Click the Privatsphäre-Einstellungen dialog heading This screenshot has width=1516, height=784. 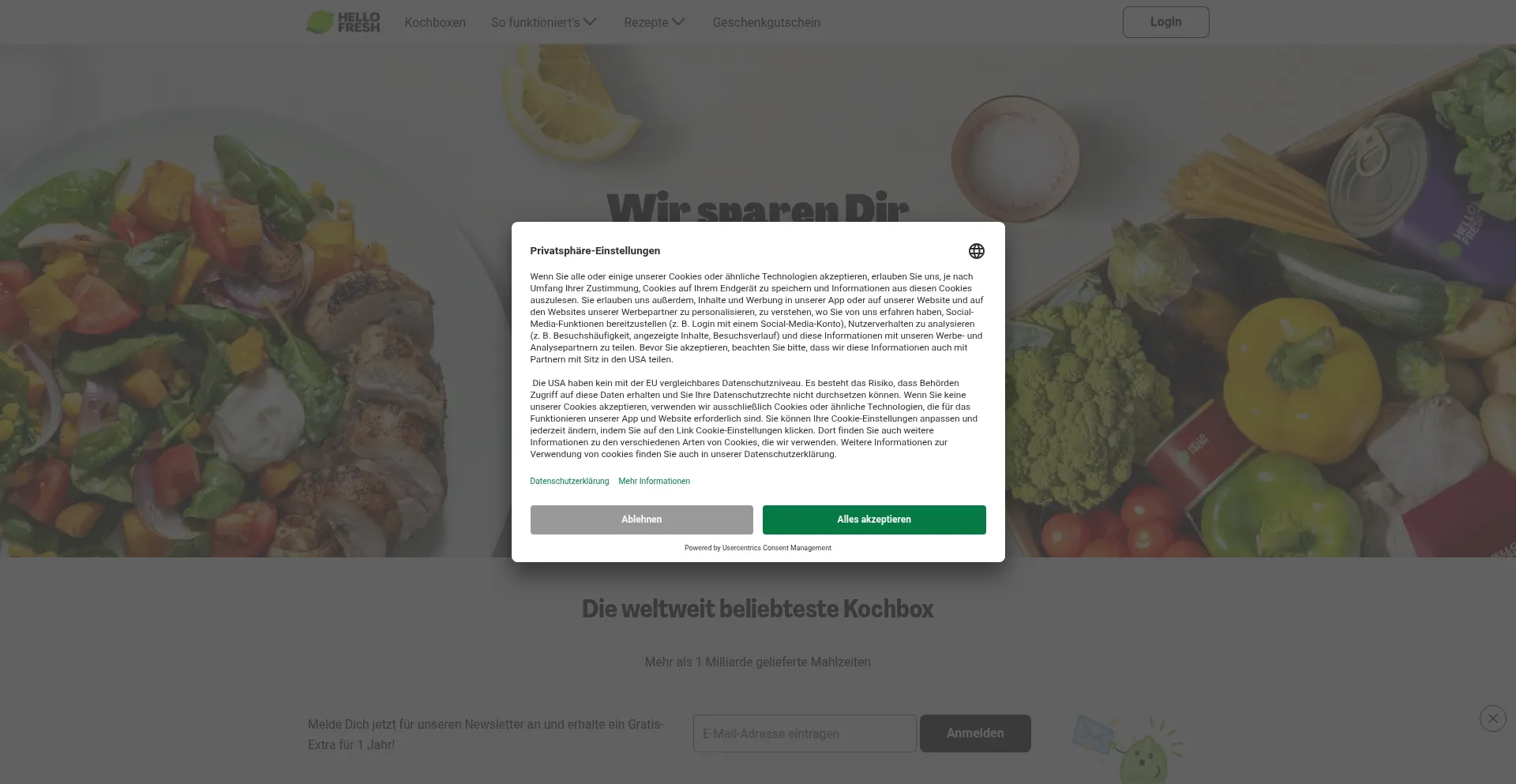[595, 251]
